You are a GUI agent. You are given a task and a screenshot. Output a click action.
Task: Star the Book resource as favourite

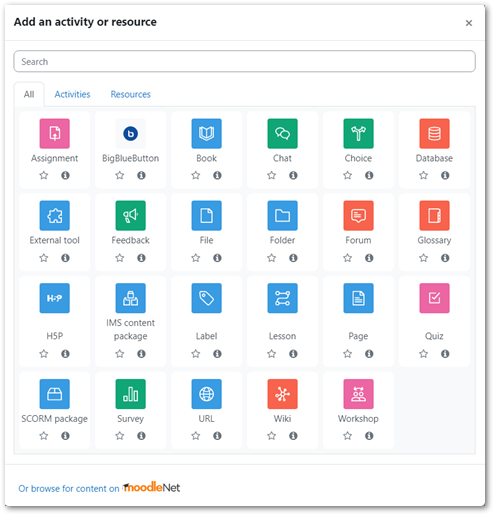196,175
